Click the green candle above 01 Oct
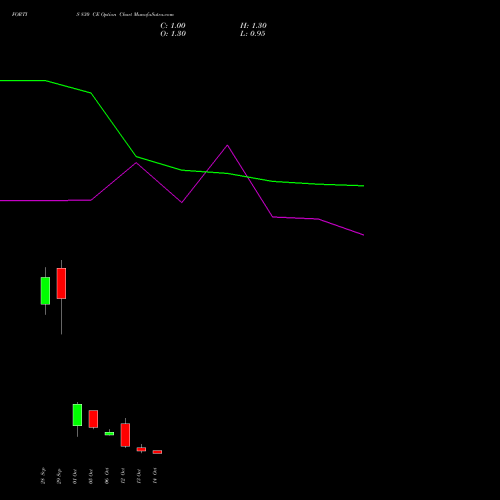Viewport: 500px width, 500px height. pyautogui.click(x=77, y=415)
